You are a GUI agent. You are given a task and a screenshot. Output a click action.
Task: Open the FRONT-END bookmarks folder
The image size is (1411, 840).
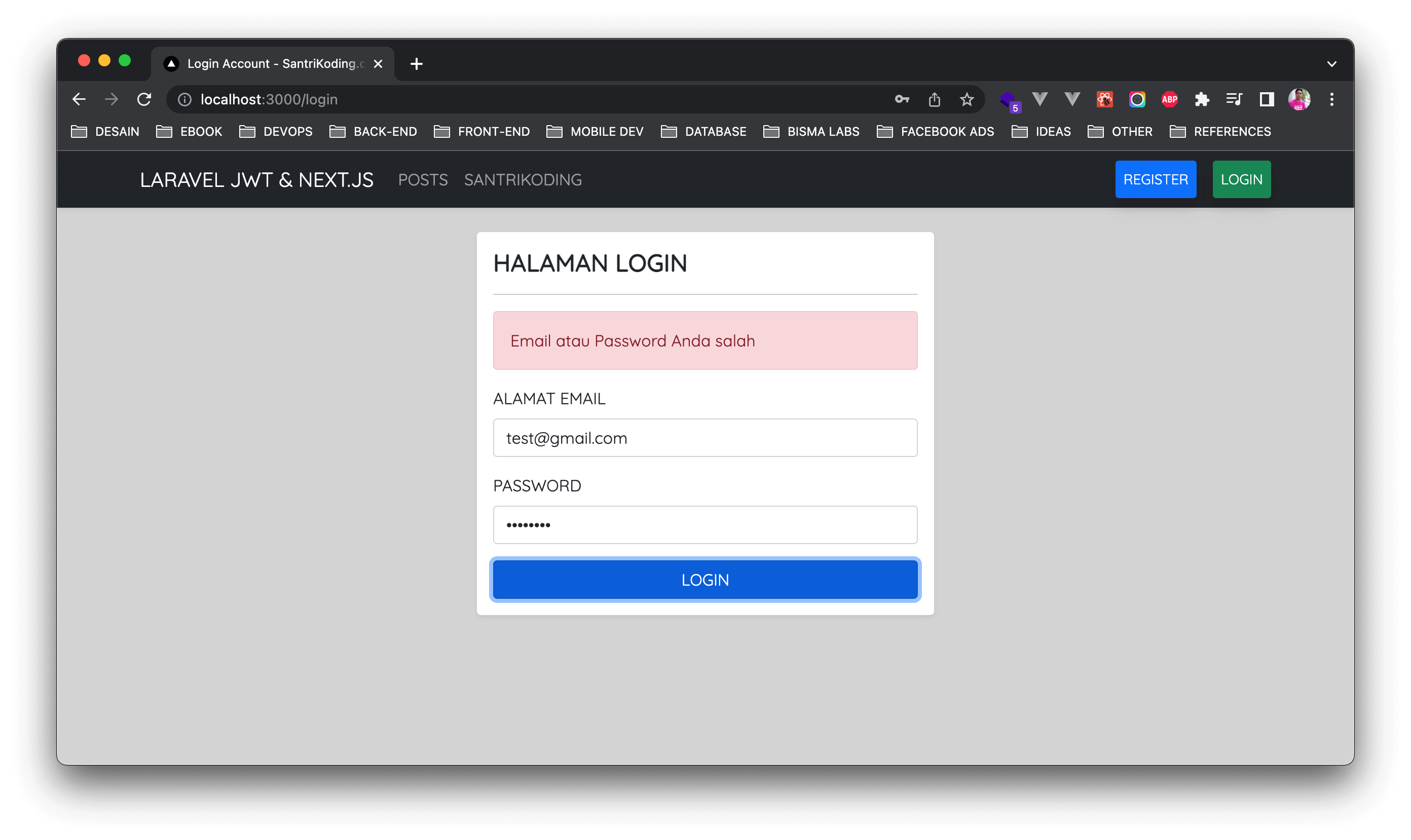pyautogui.click(x=482, y=132)
